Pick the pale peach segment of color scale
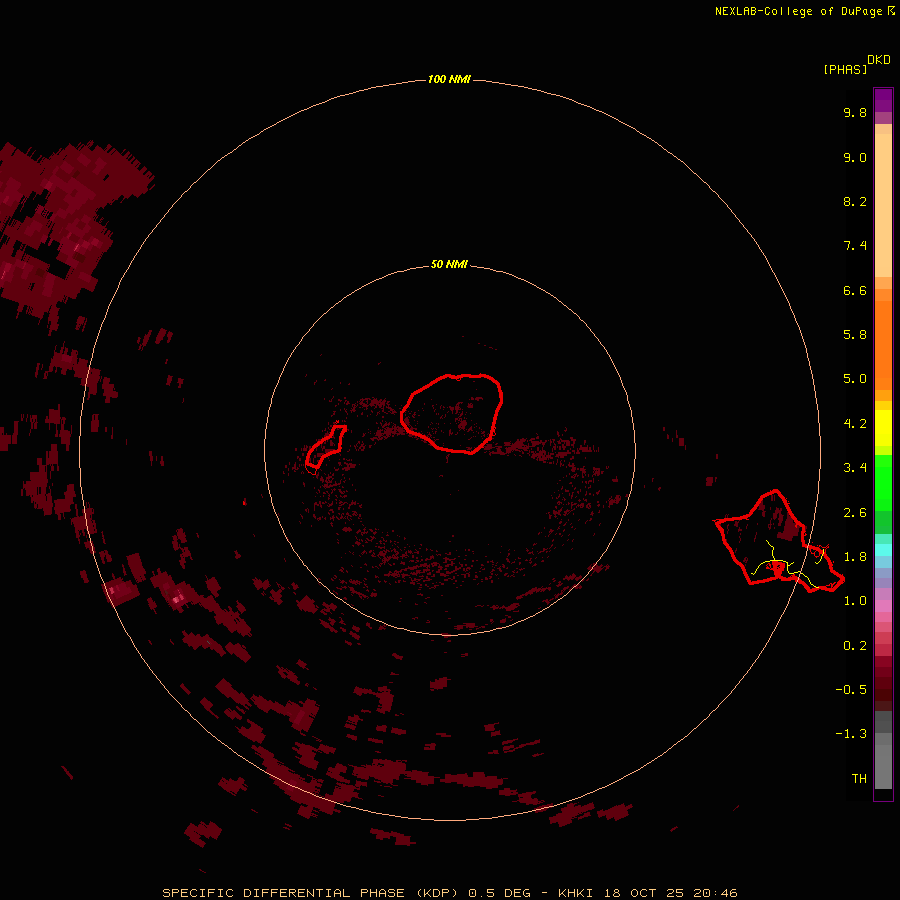900x900 pixels. point(883,205)
